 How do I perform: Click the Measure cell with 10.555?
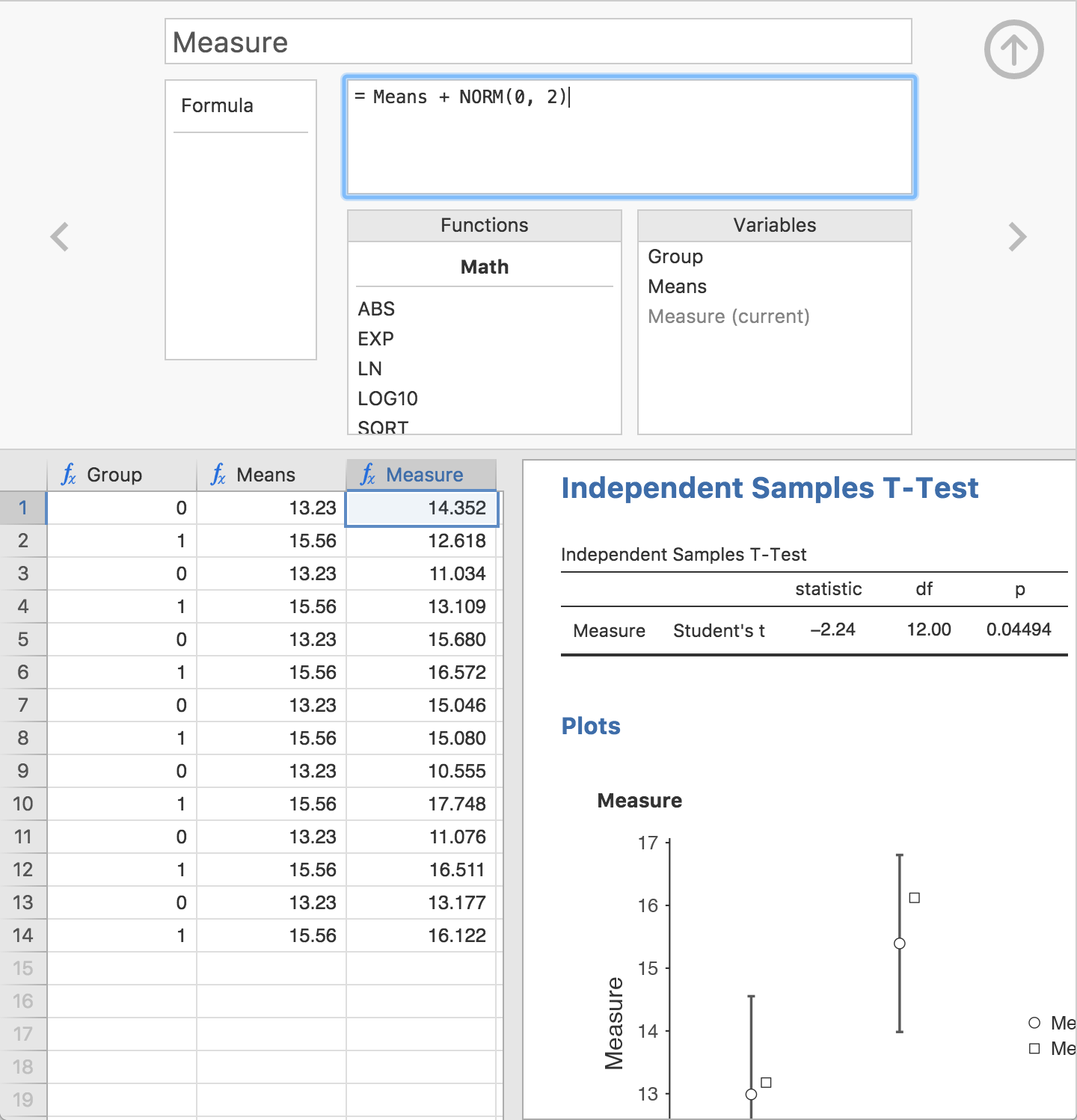pos(421,771)
